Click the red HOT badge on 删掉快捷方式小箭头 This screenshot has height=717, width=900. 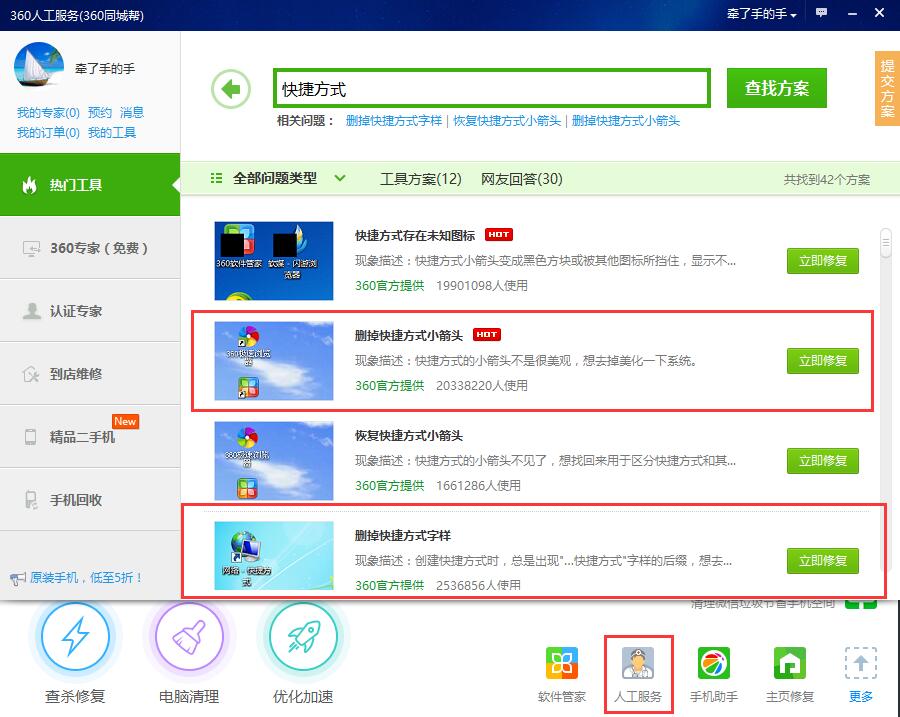coord(487,335)
